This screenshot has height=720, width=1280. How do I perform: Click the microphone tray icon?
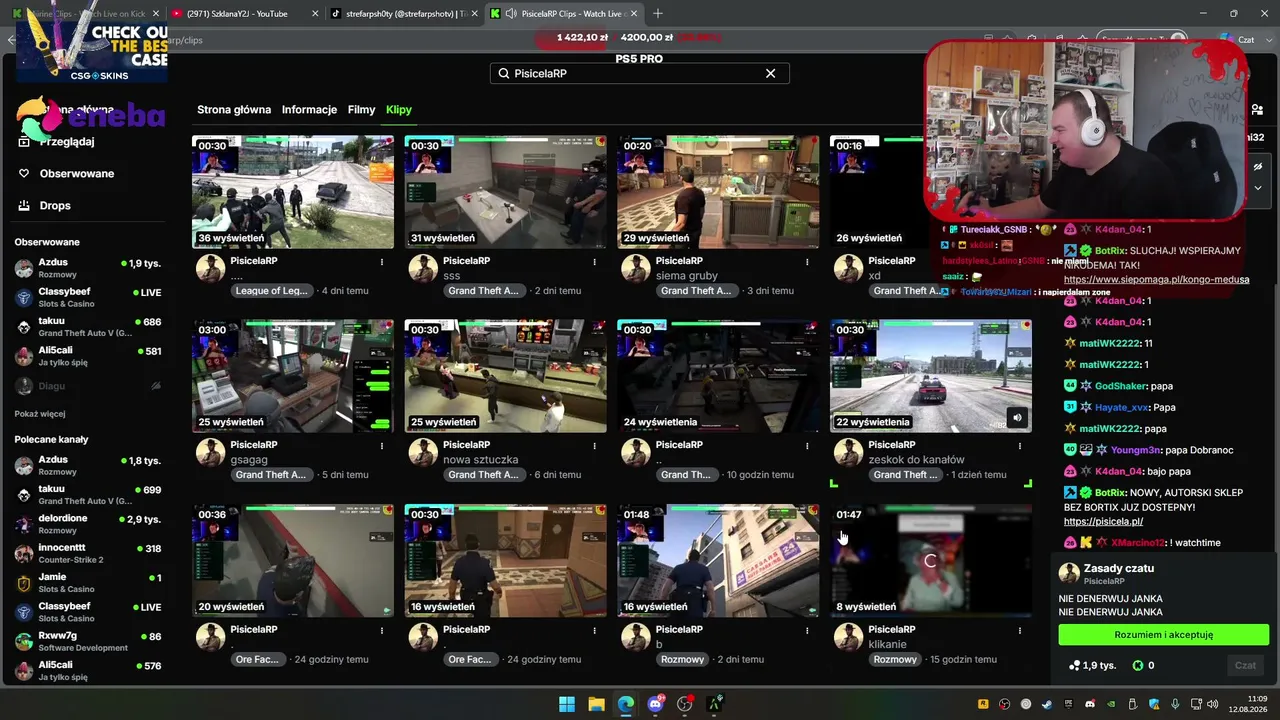click(1175, 704)
